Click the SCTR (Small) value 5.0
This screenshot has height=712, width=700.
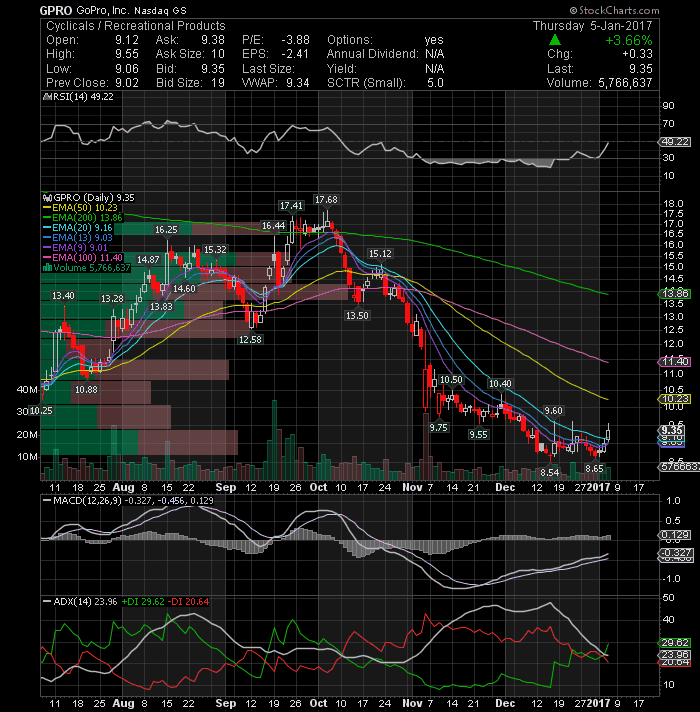[x=435, y=83]
